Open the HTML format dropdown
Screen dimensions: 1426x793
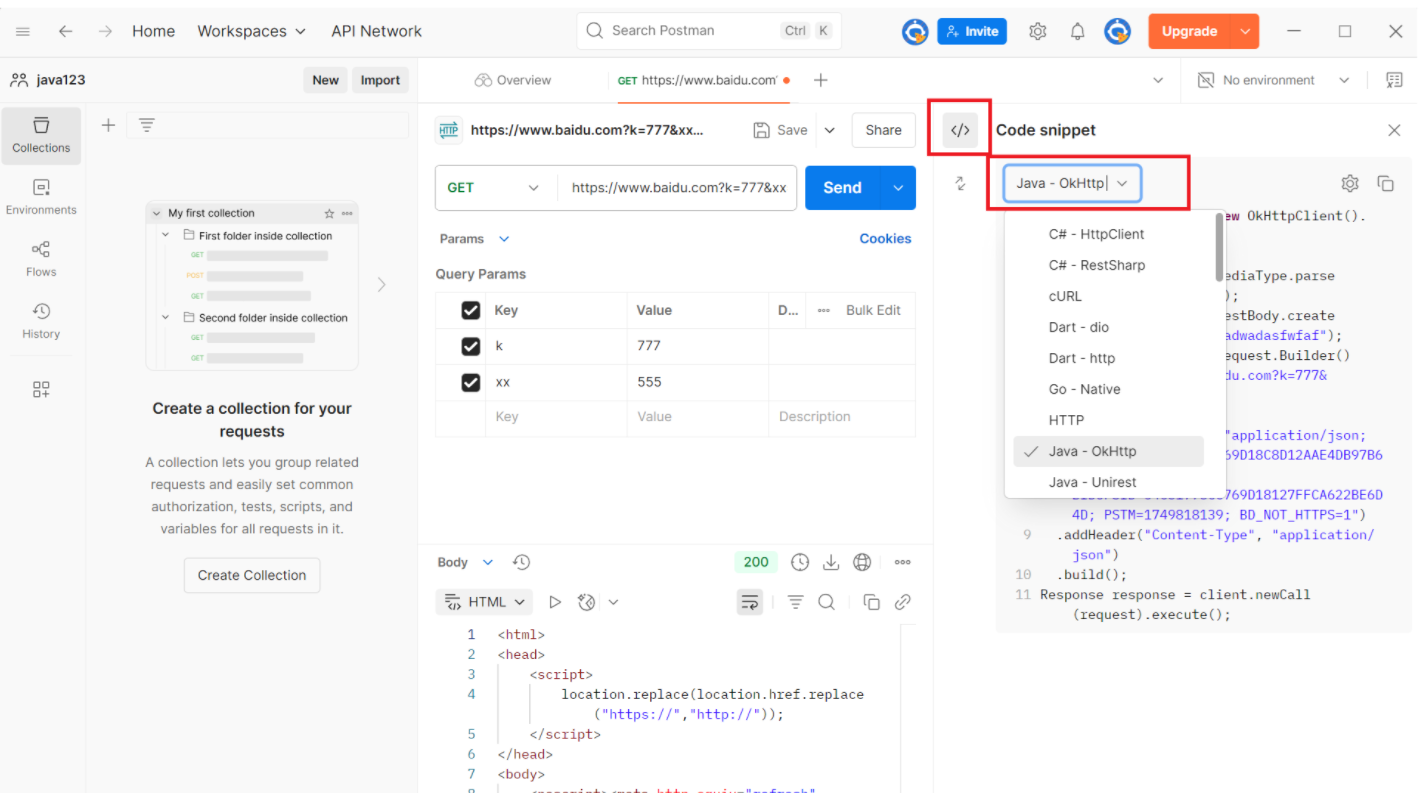point(484,602)
